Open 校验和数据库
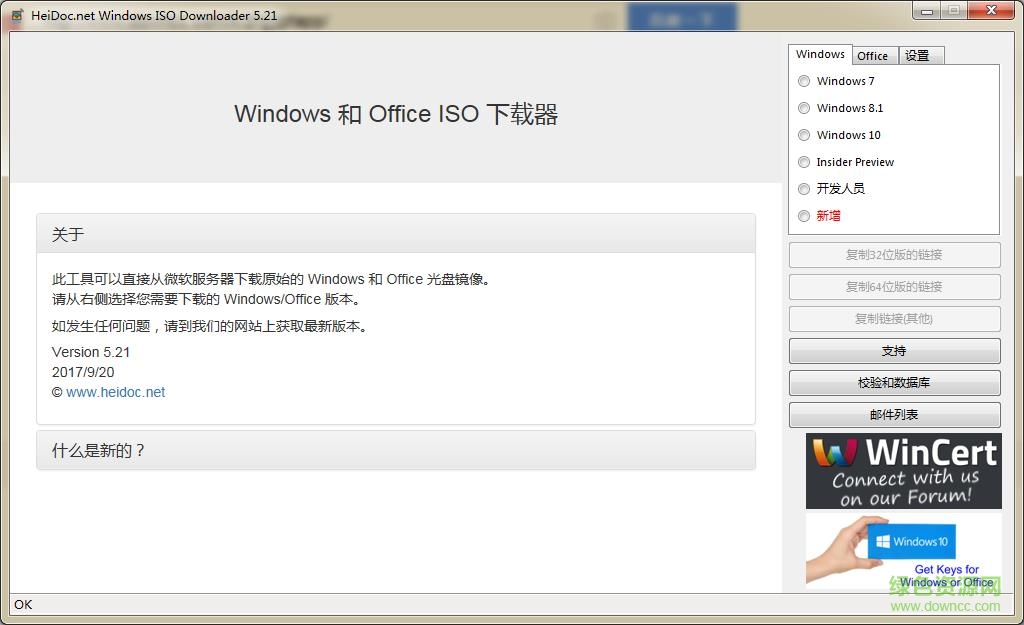Viewport: 1024px width, 625px height. coord(894,383)
